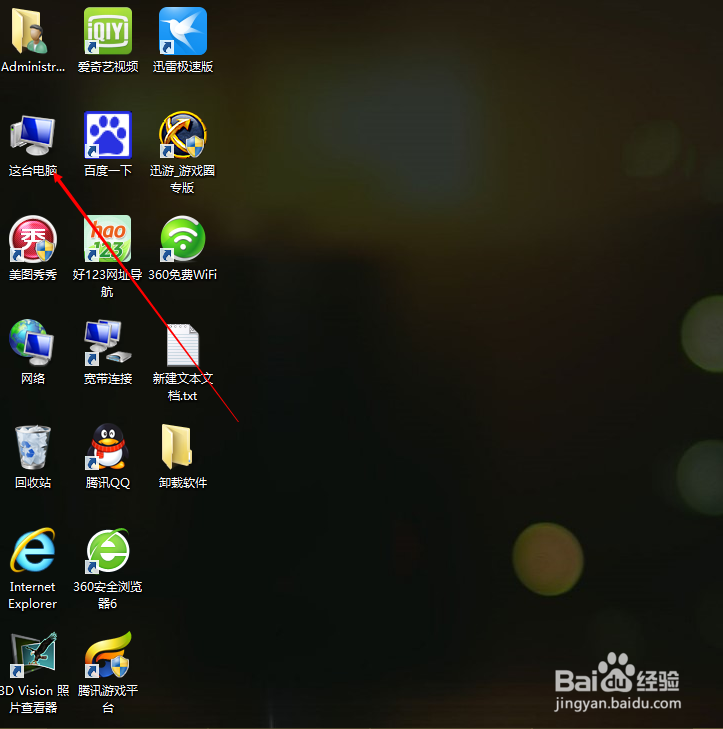This screenshot has width=723, height=729.
Task: Open the 百度一下 paw shortcut
Action: pos(108,135)
